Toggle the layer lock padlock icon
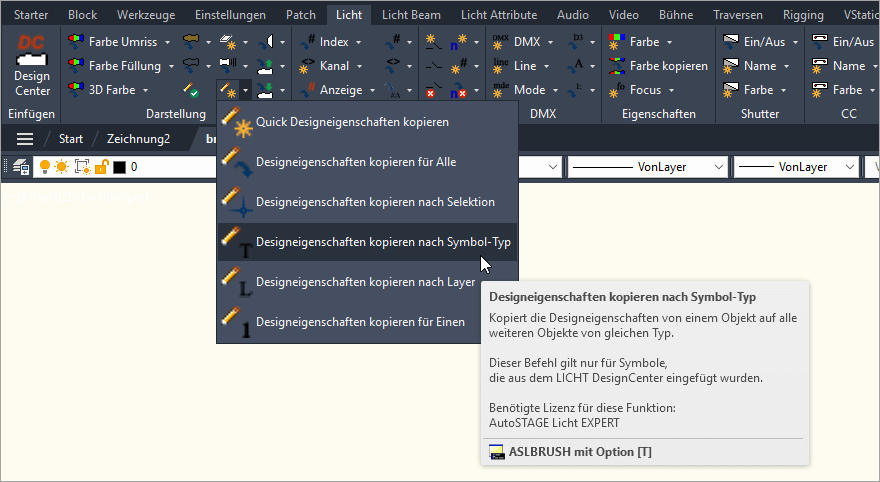This screenshot has width=880, height=482. [x=101, y=167]
